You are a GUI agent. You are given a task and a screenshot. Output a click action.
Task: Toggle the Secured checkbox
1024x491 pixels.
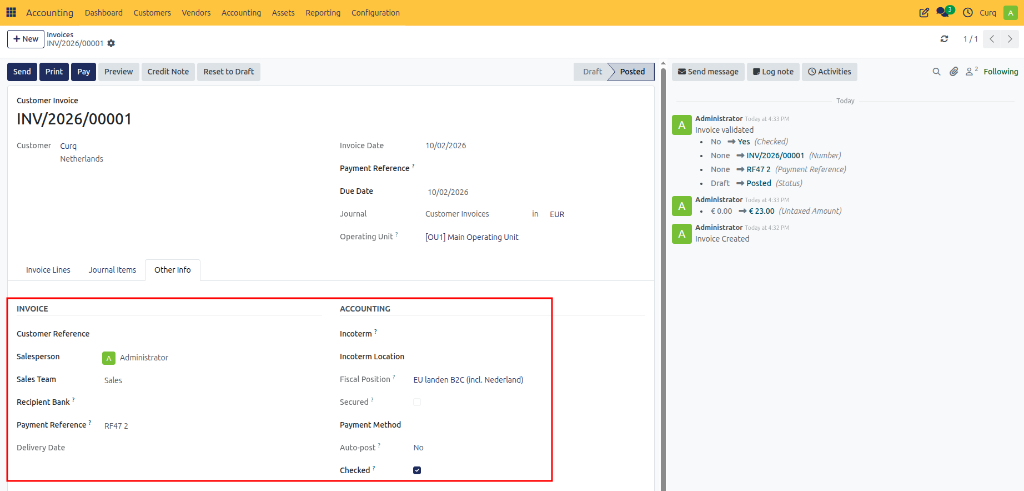pos(417,402)
